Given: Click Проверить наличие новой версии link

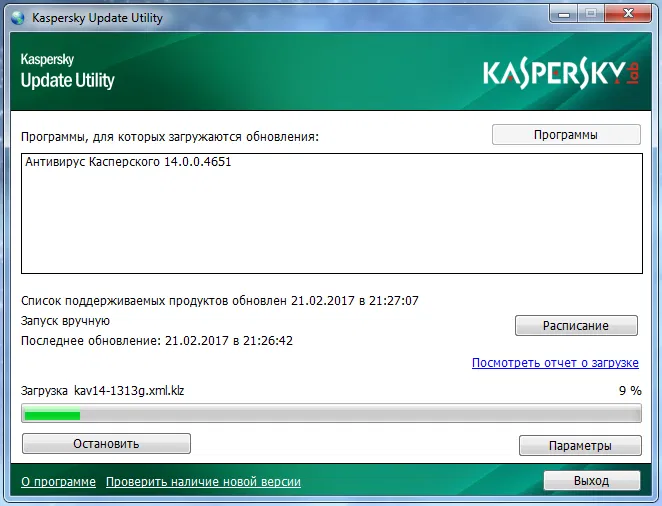Looking at the screenshot, I should pos(203,482).
